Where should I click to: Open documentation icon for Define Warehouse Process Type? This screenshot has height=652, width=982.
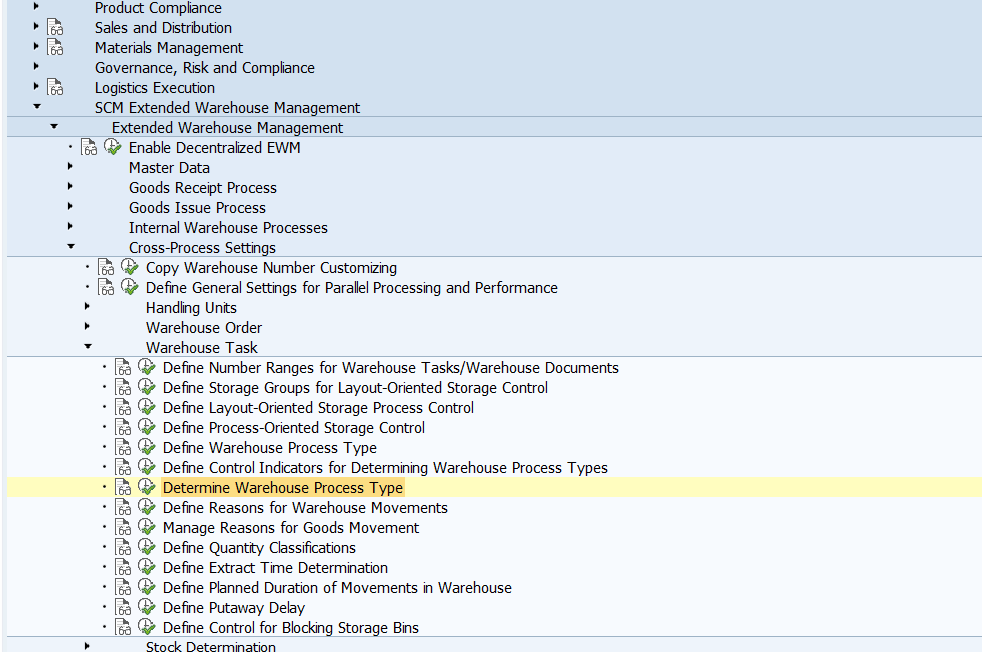coord(123,448)
